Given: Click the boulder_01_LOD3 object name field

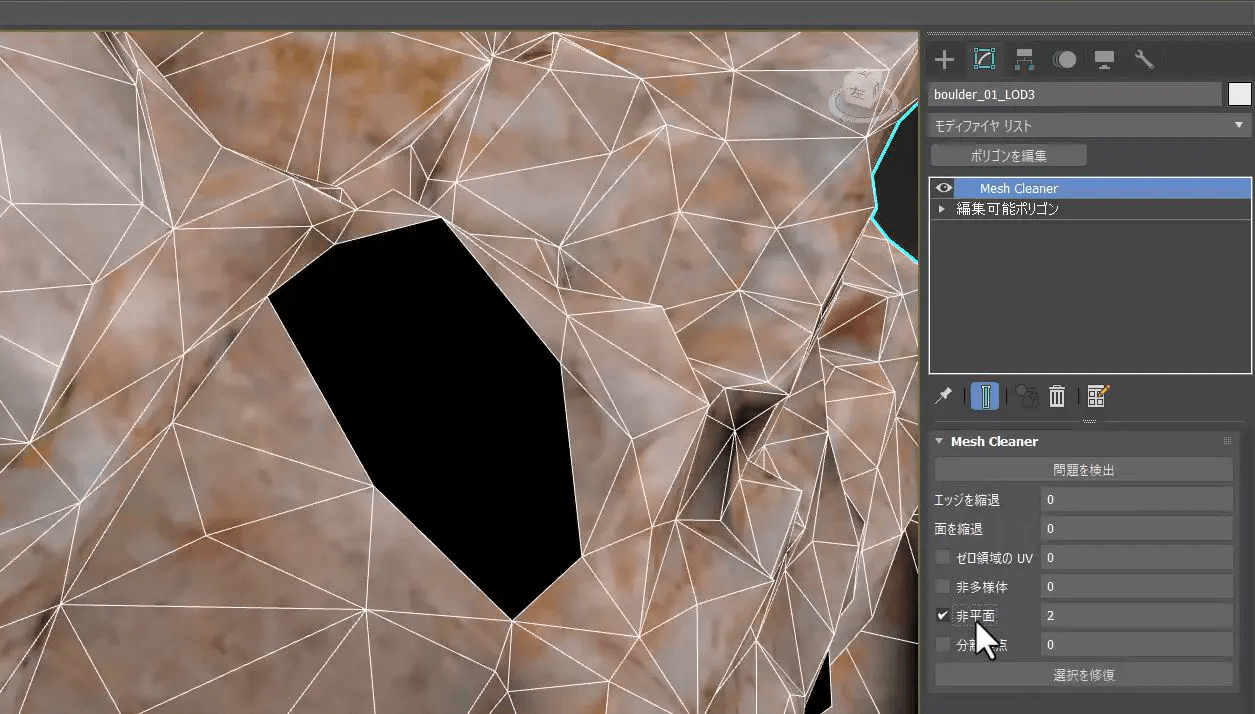Looking at the screenshot, I should tap(1075, 94).
